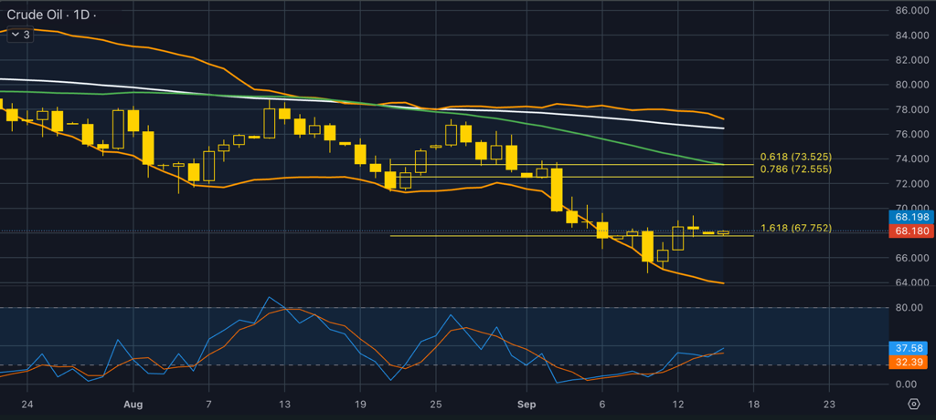This screenshot has width=936, height=420.
Task: Click the red 68.180 price label
Action: 912,231
